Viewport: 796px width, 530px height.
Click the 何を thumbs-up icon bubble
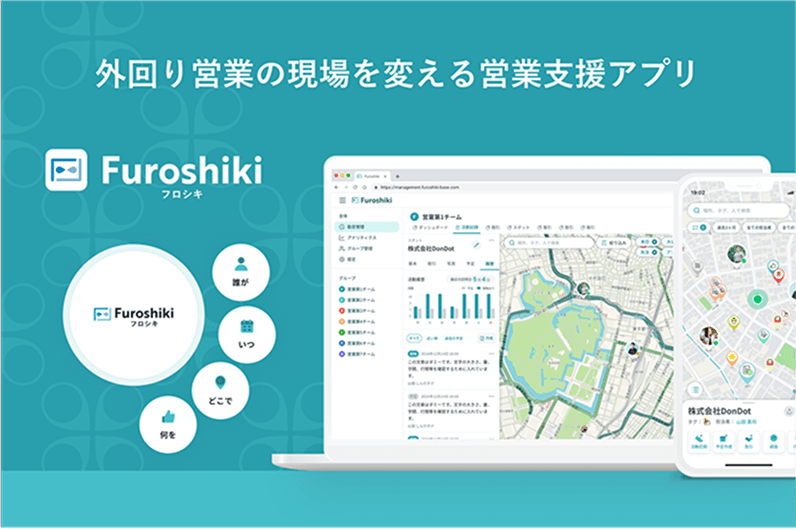pos(167,422)
